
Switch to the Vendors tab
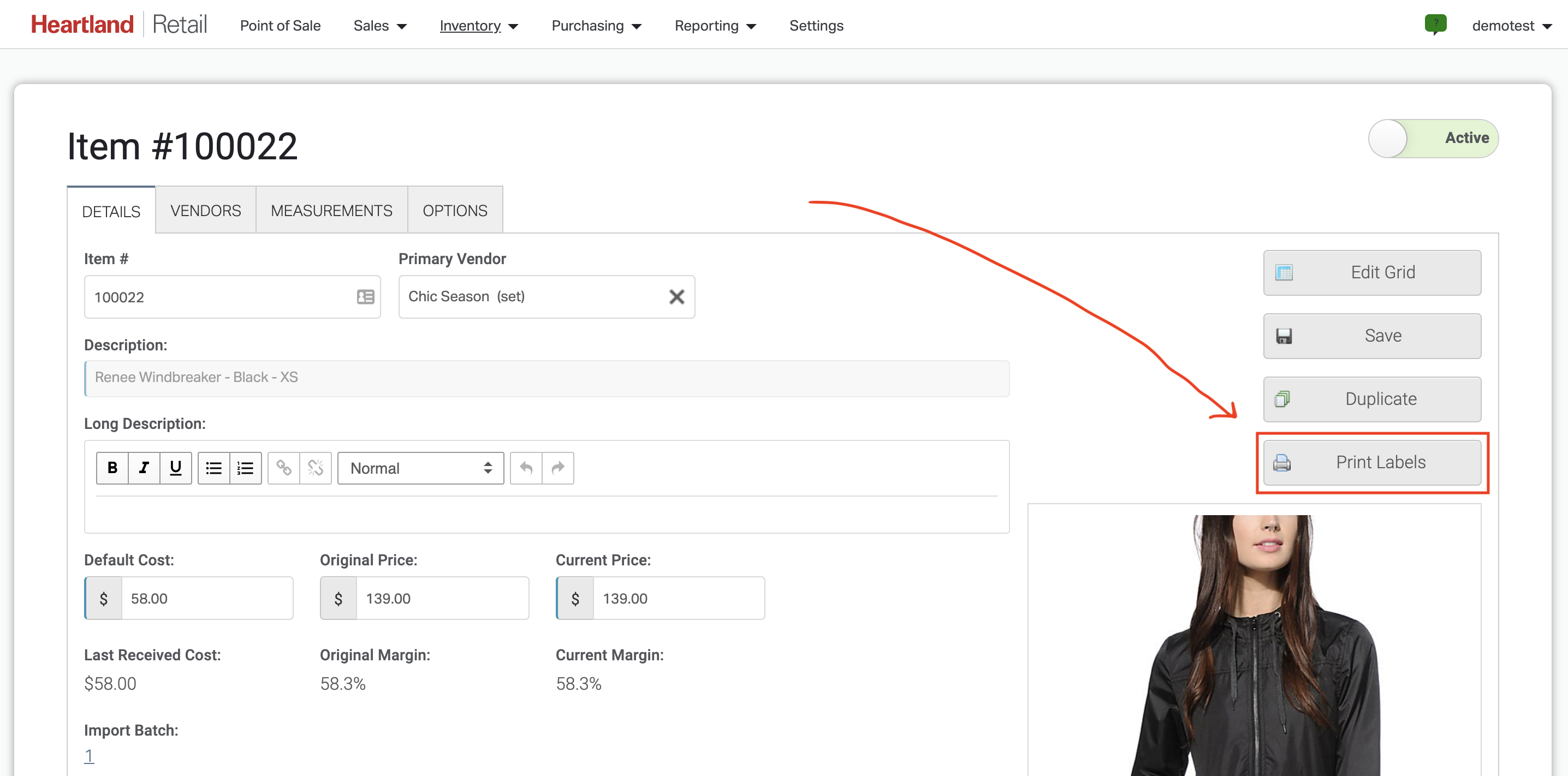point(205,211)
